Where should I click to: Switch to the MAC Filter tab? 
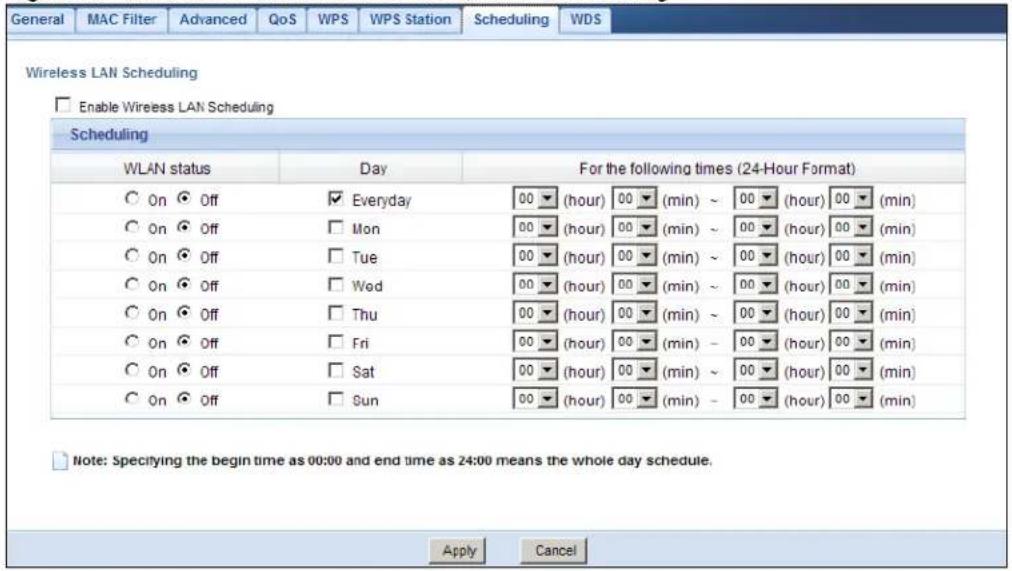tap(121, 19)
